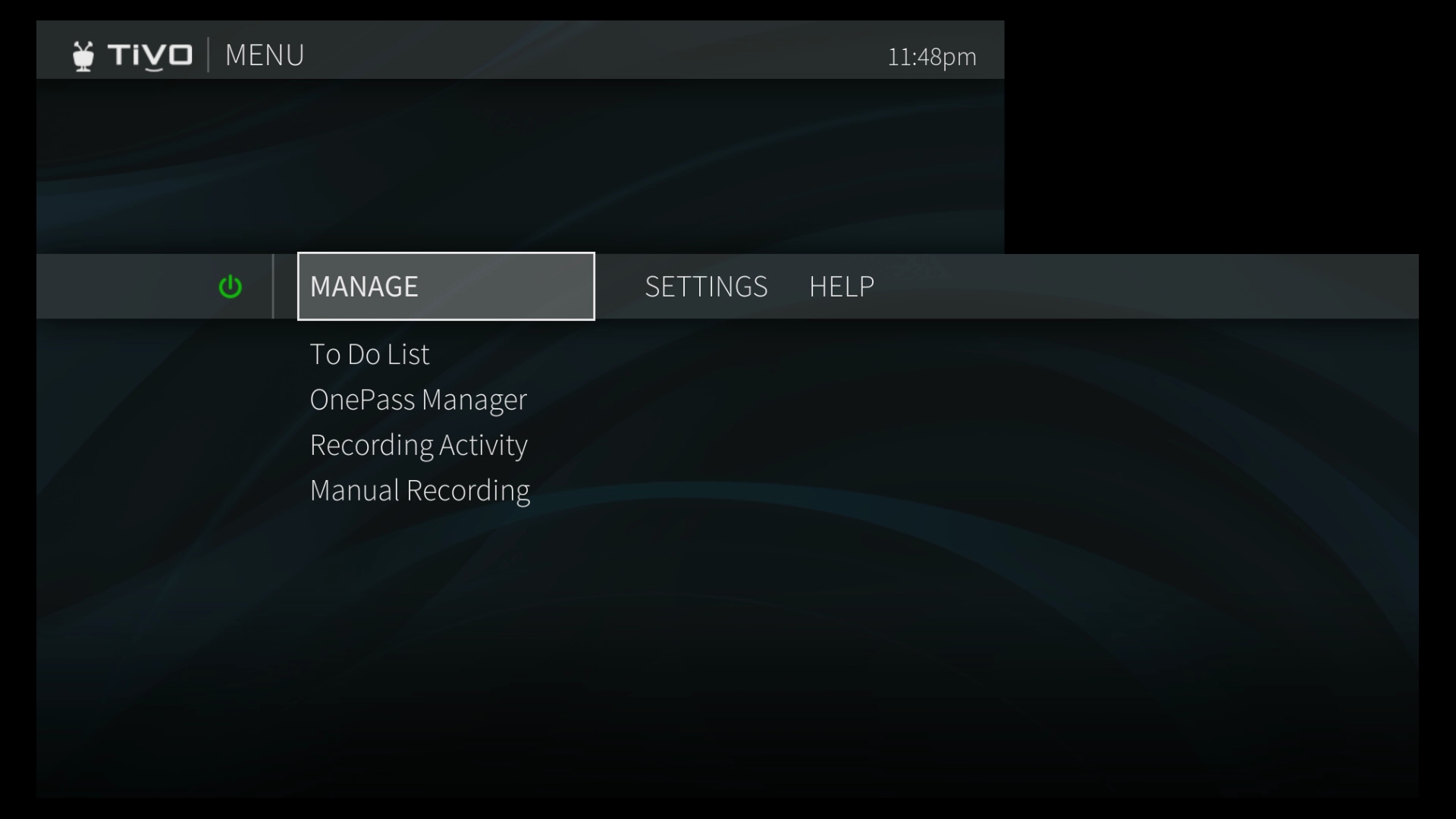The width and height of the screenshot is (1456, 819).
Task: Click the TiVo wordmark in header
Action: click(x=150, y=56)
